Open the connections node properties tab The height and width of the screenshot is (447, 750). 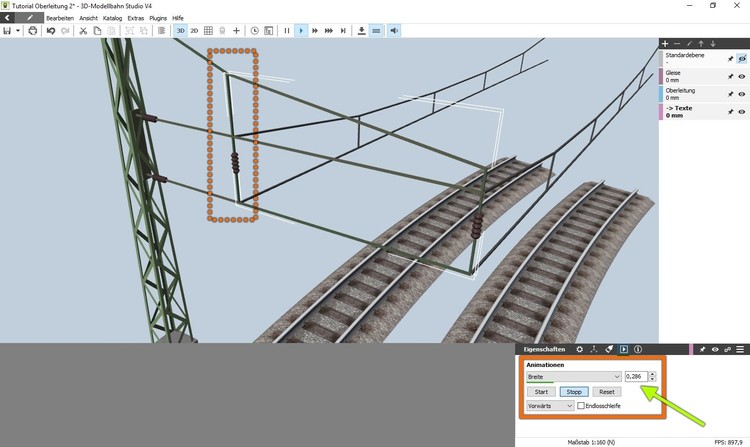[x=594, y=349]
